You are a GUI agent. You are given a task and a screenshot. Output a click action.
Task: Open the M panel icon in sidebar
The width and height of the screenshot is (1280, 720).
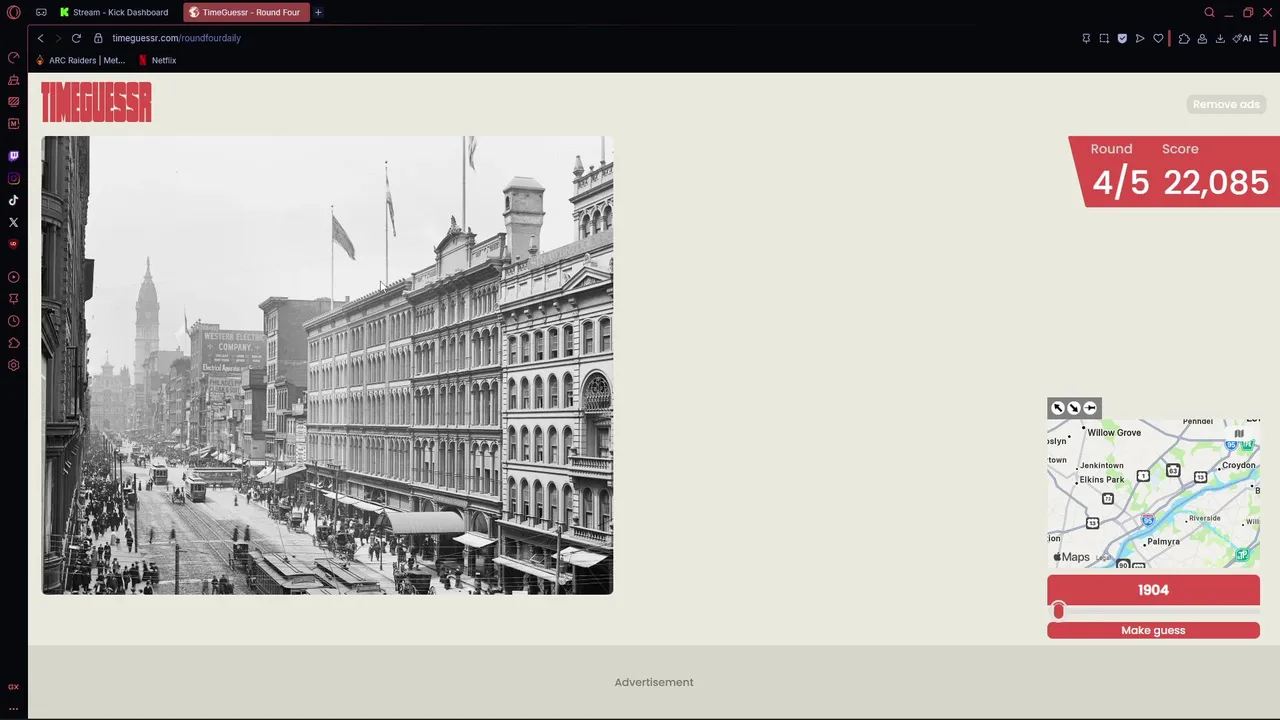coord(13,124)
